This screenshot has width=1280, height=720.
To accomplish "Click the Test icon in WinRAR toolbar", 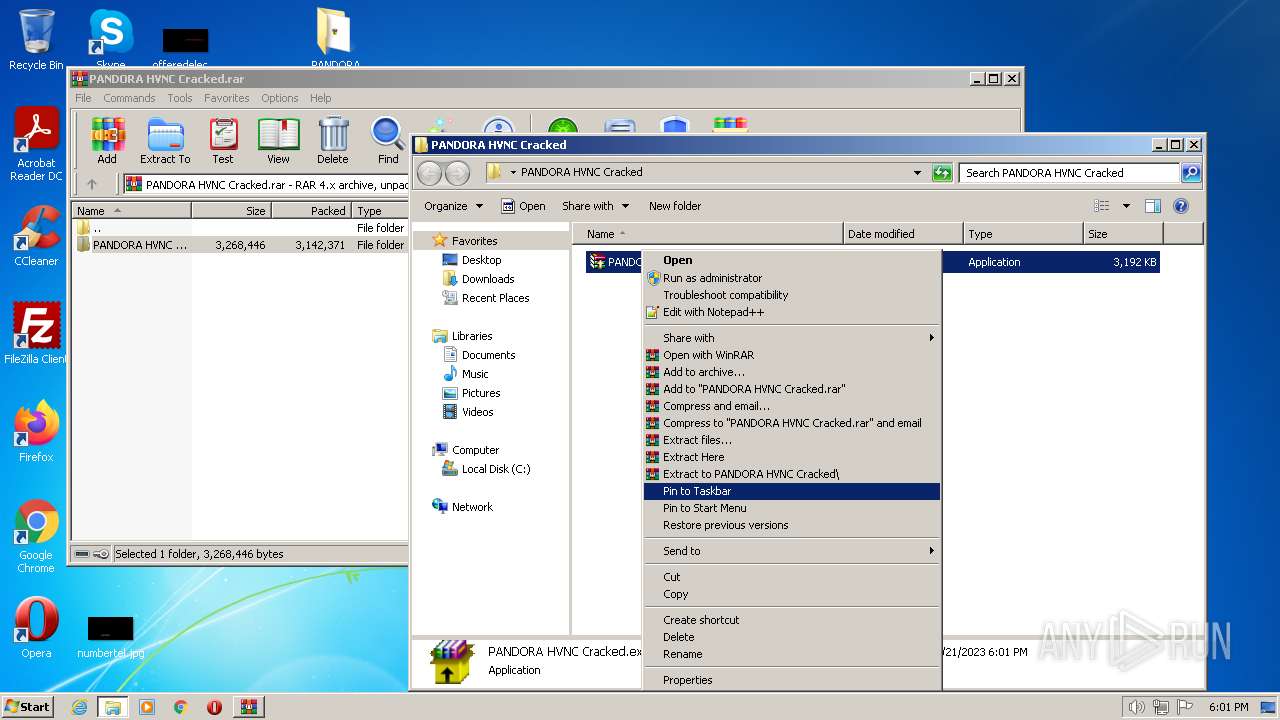I will pos(223,141).
